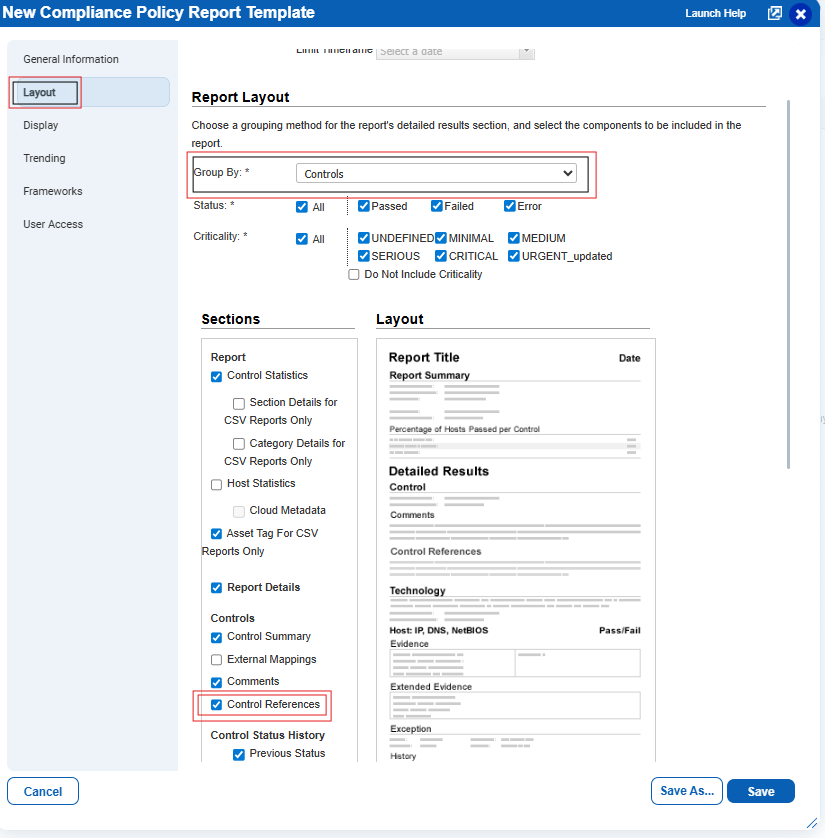Toggle the Criticality All checkbox
The image size is (825, 838).
pyautogui.click(x=302, y=239)
